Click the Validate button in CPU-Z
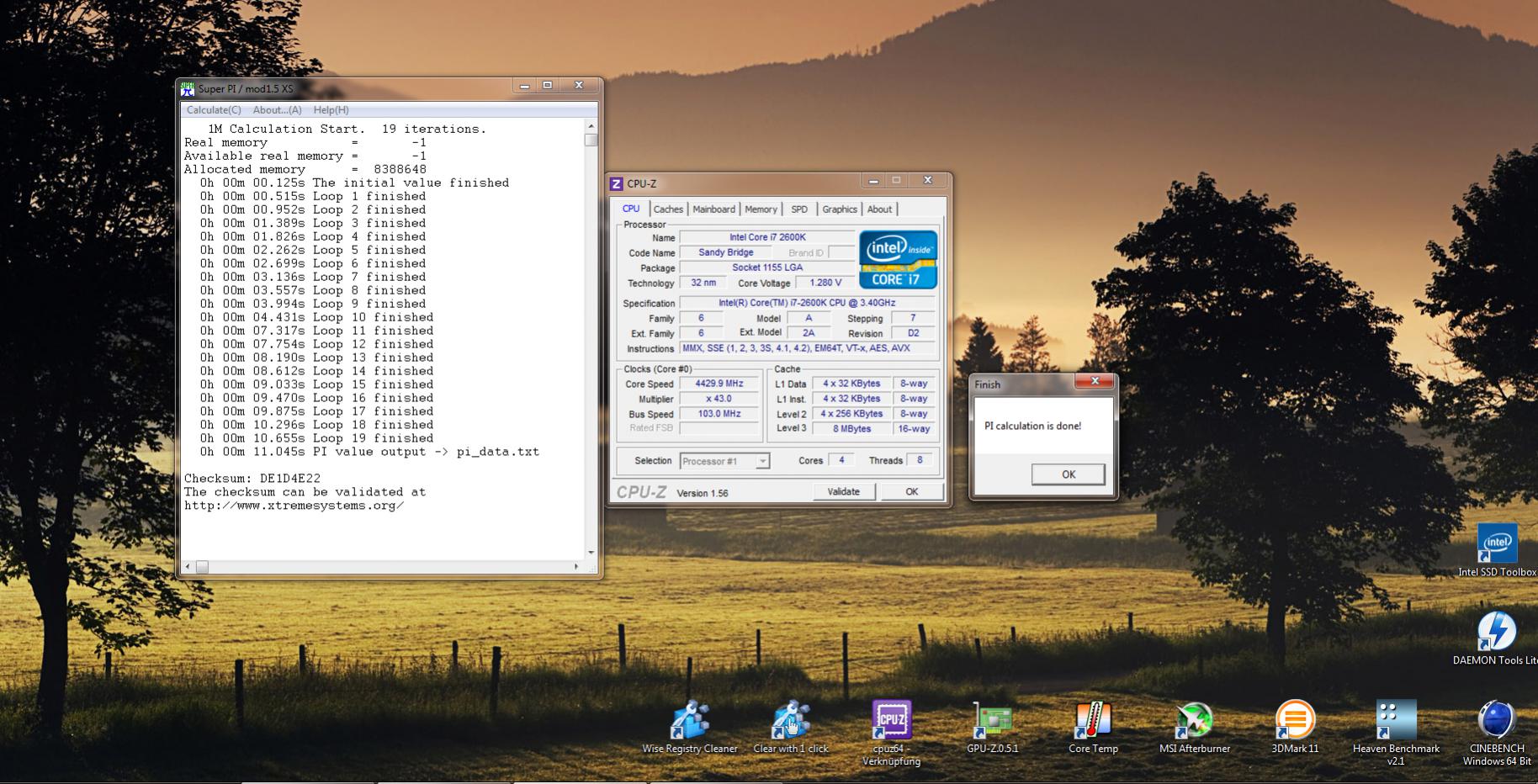This screenshot has width=1538, height=784. (843, 492)
